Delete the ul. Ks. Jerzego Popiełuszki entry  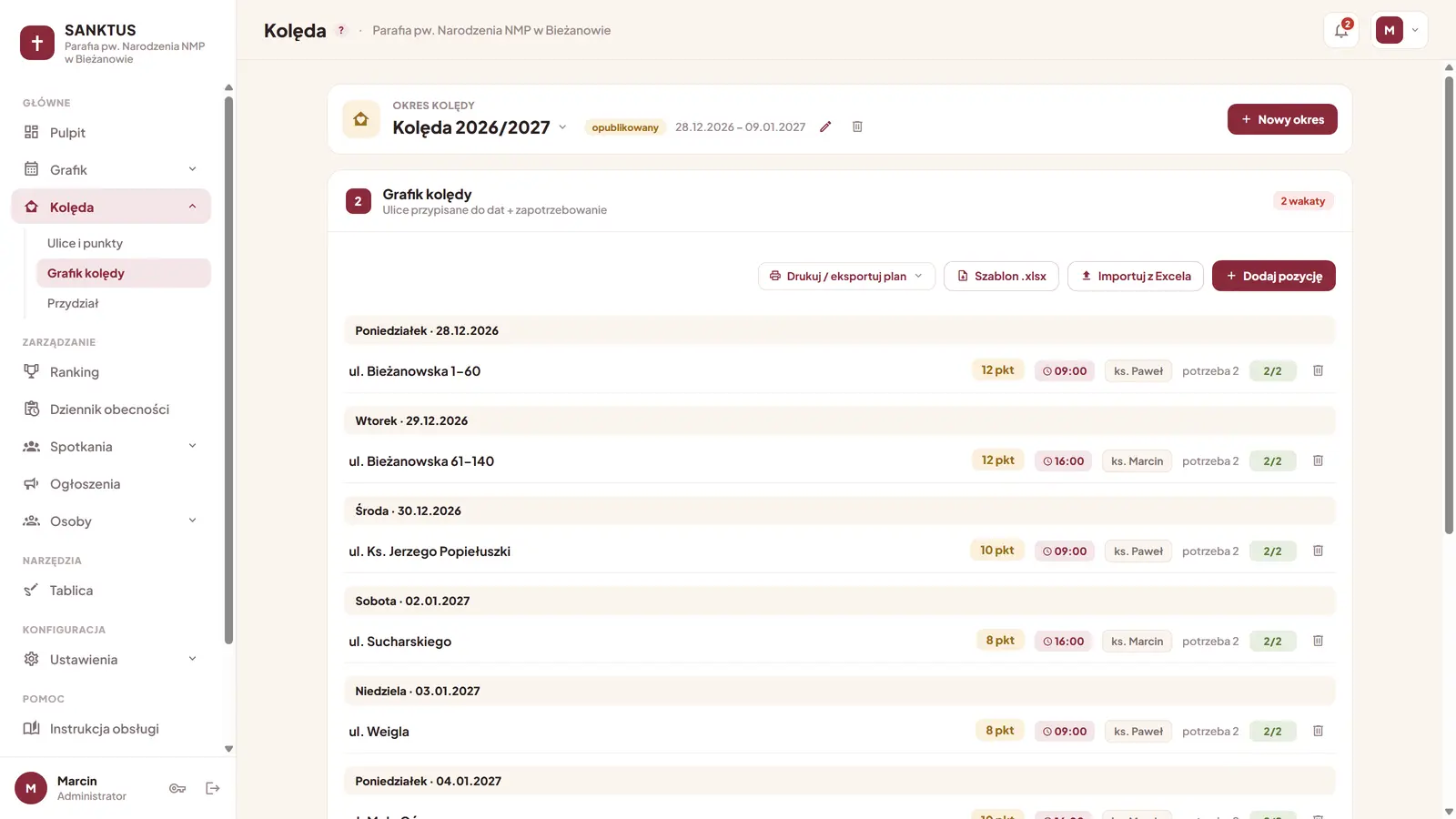pos(1318,551)
